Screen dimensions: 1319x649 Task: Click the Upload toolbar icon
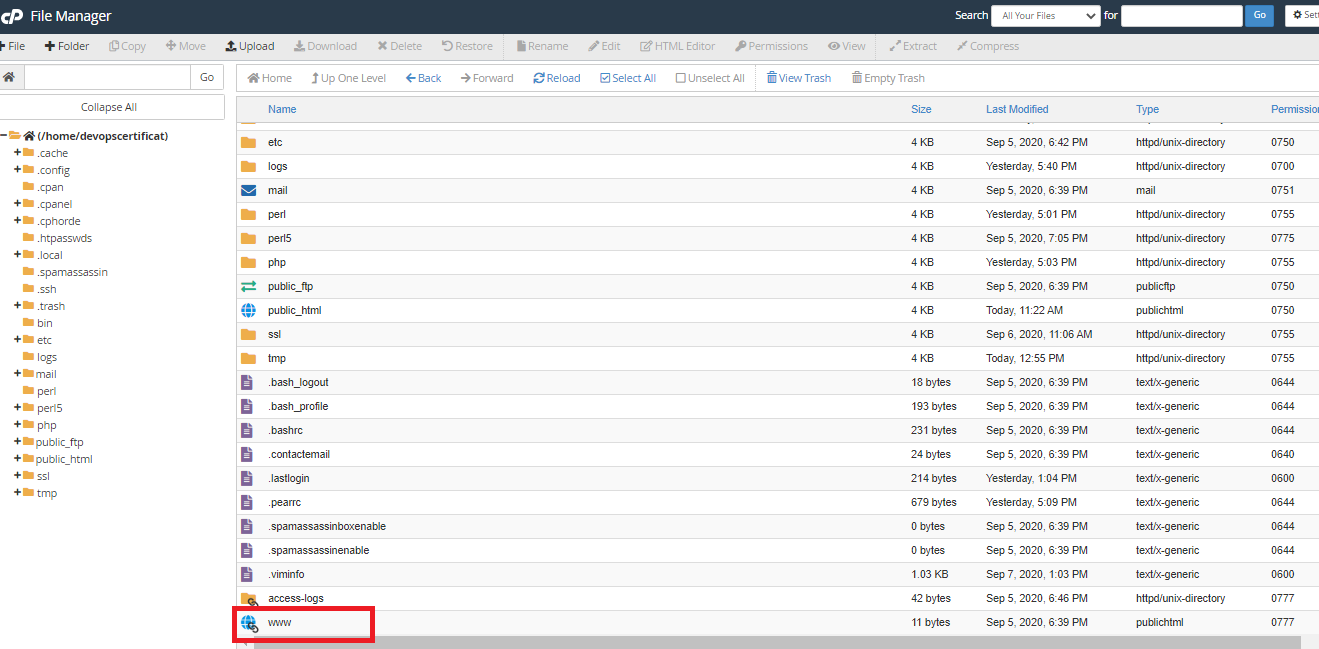coord(231,46)
